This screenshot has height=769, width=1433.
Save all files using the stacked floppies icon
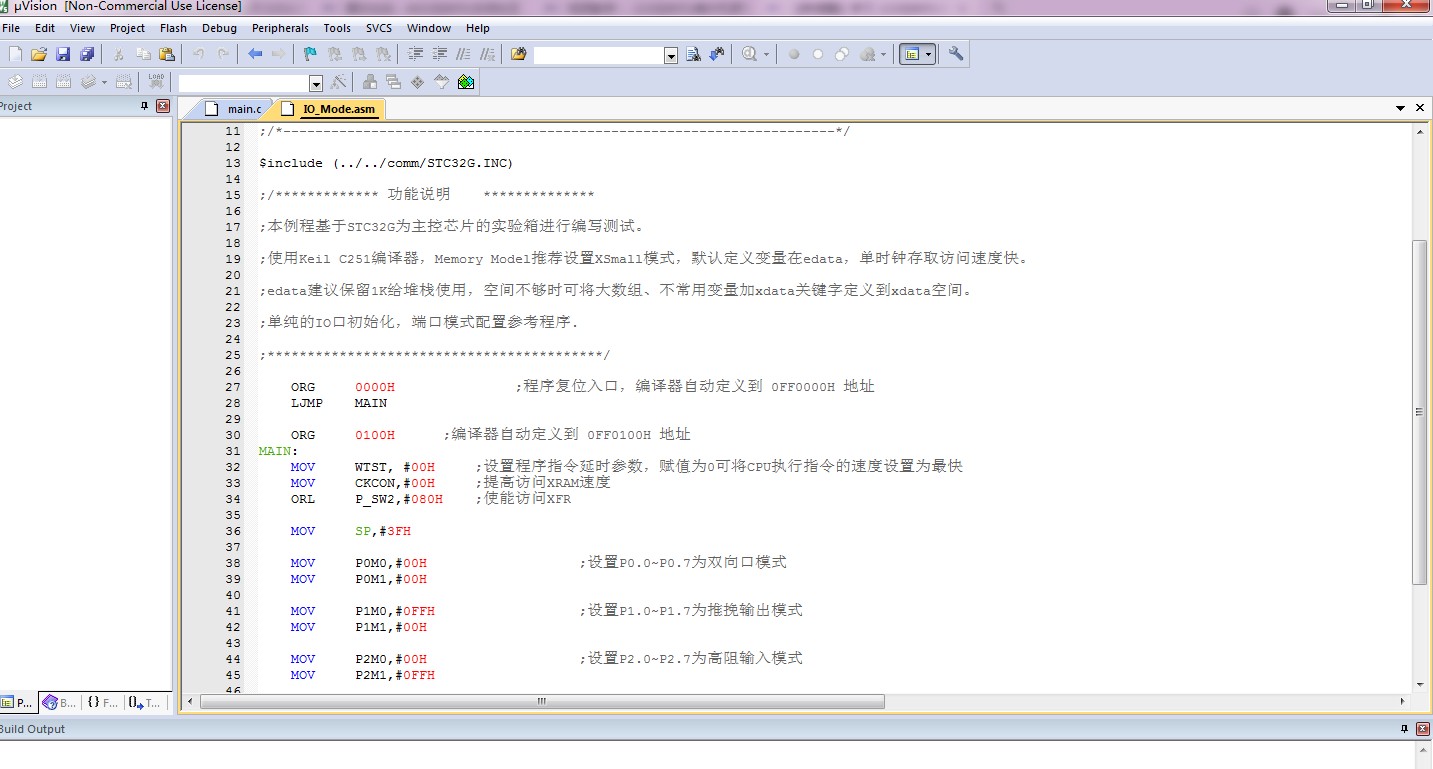click(x=87, y=54)
